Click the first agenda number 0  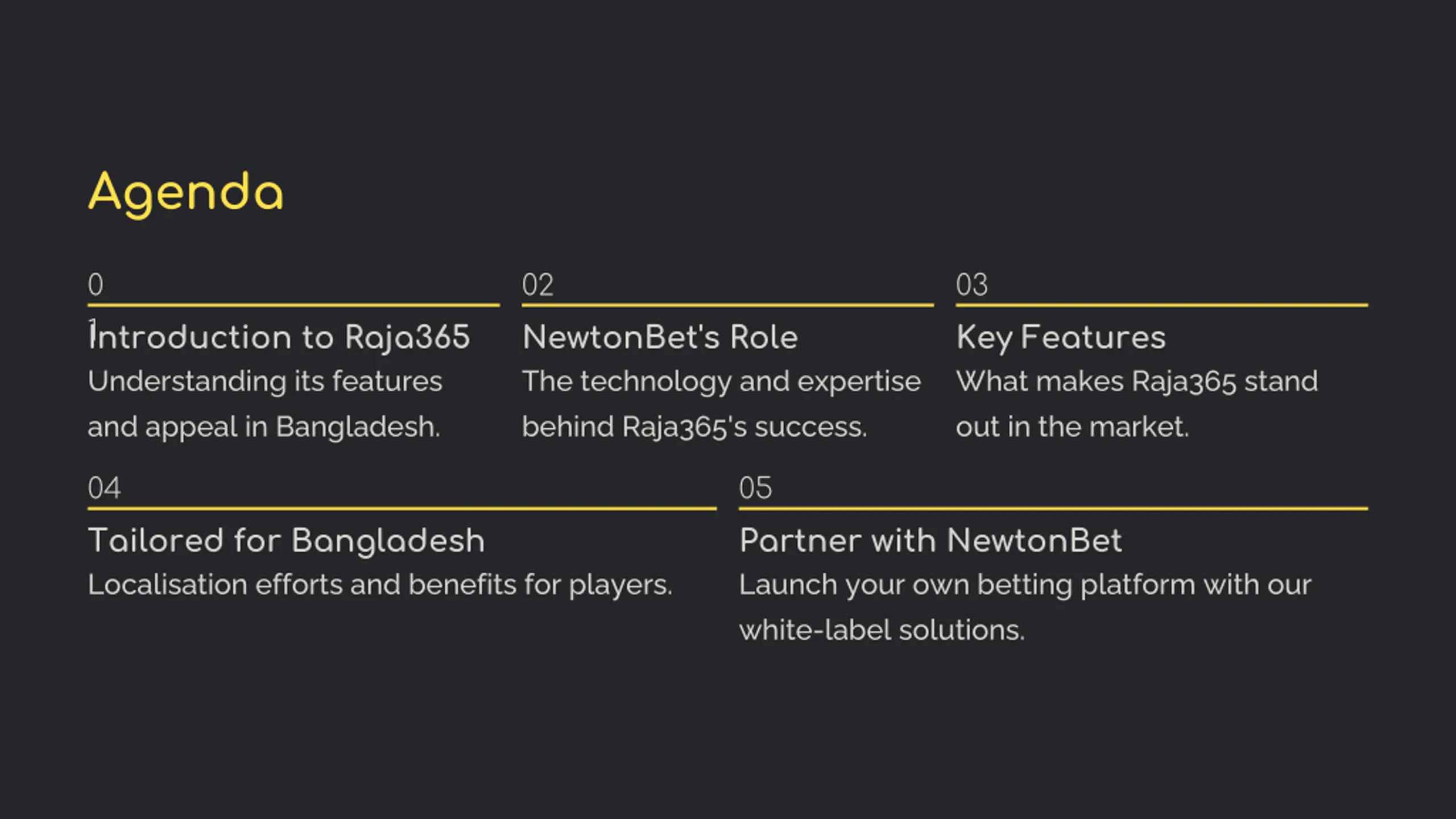pyautogui.click(x=96, y=284)
